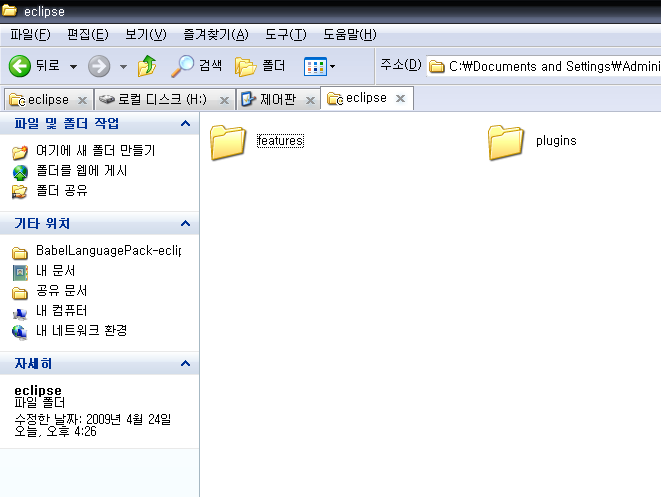Switch to the first eclipse tab
661x497 pixels.
coord(48,99)
